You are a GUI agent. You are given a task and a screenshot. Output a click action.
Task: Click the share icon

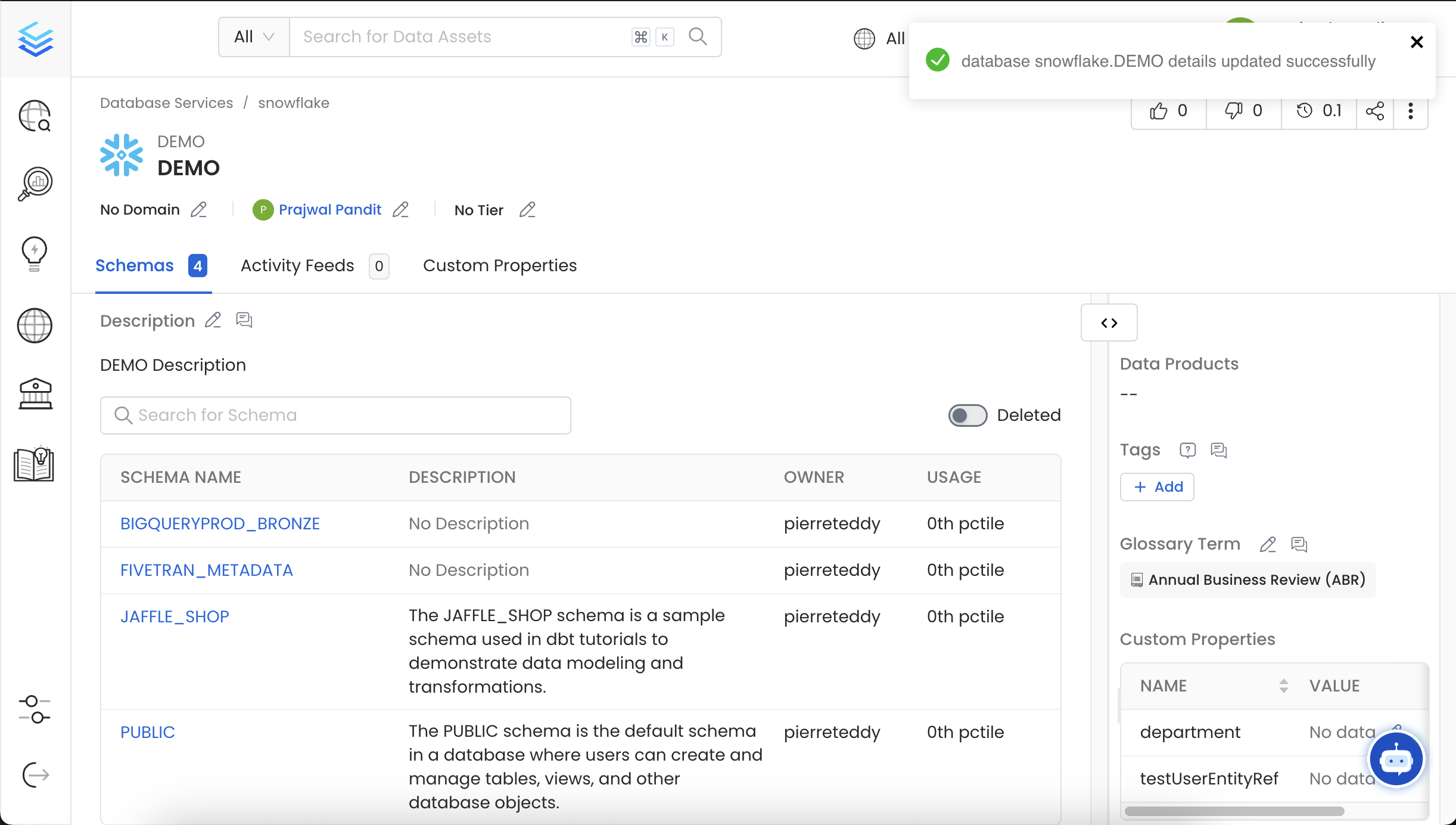(x=1374, y=111)
